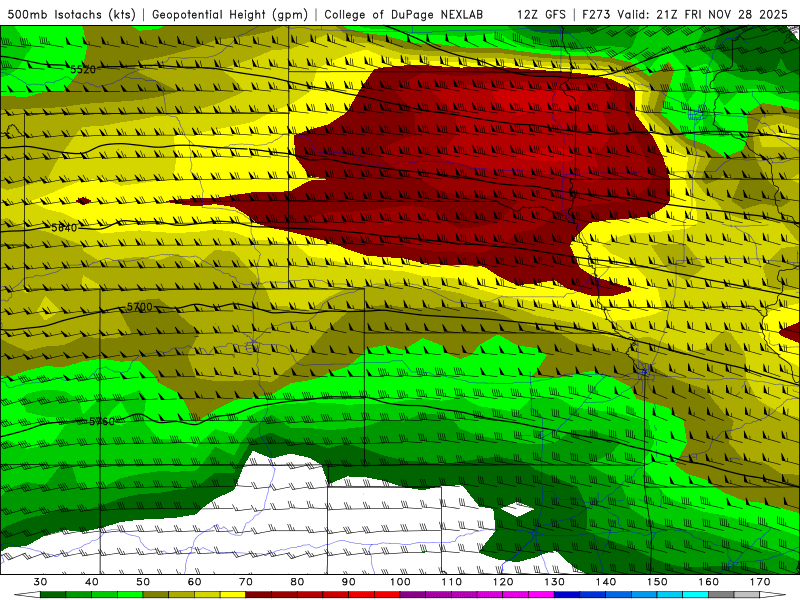The height and width of the screenshot is (600, 800).
Task: Click the 50 value on the color scale
Action: (x=143, y=582)
